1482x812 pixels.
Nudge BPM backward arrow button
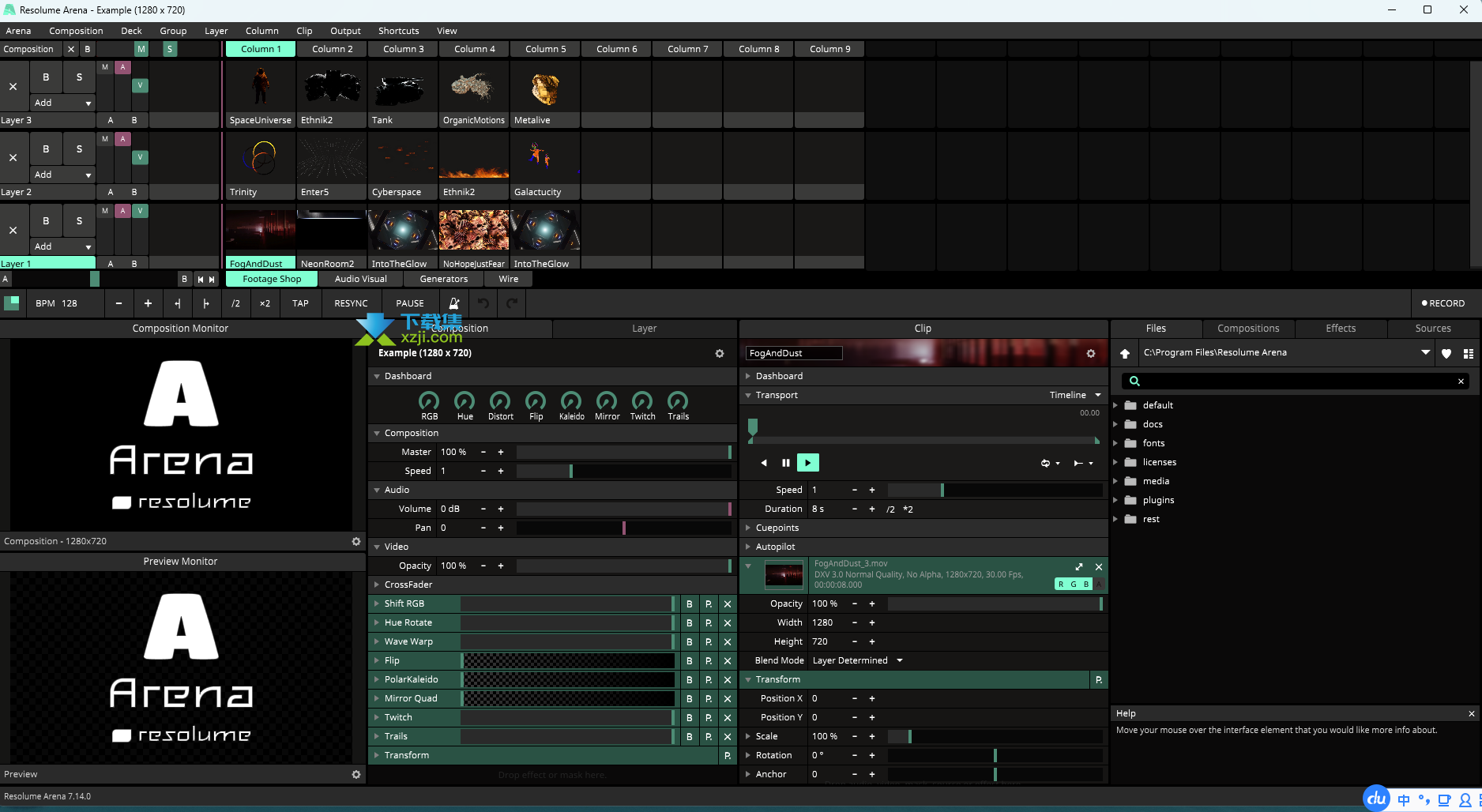coord(177,303)
